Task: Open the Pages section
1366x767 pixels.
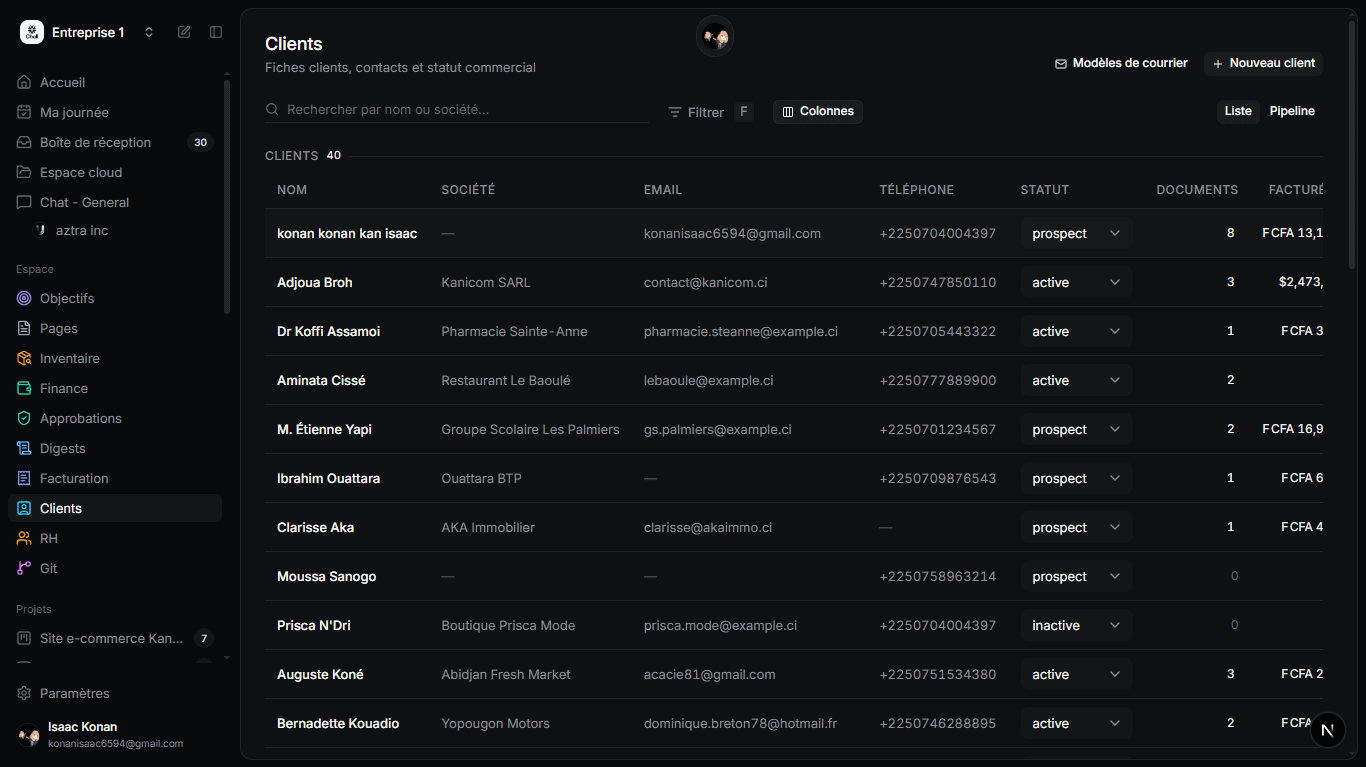Action: (115, 328)
